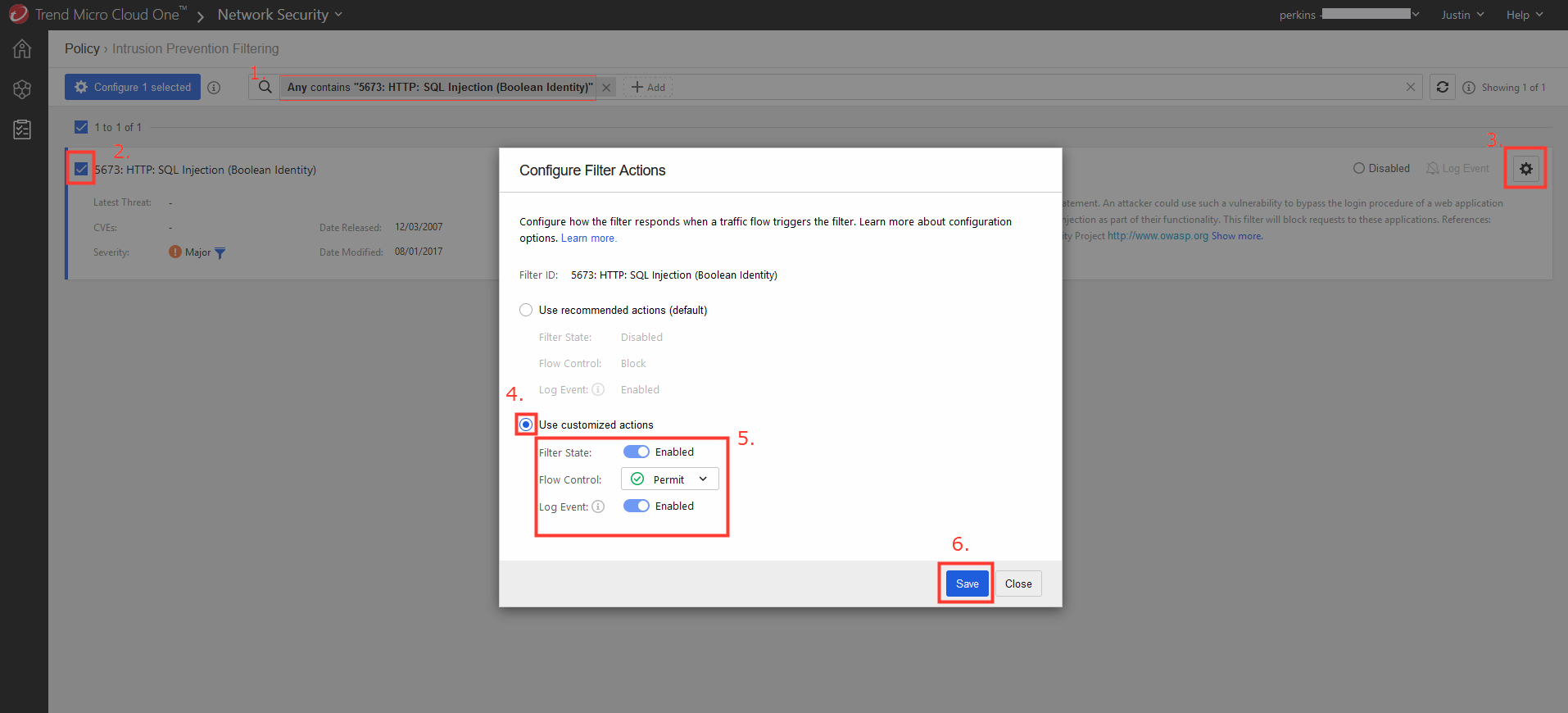Click the Log Event info icon in recommended actions
The width and height of the screenshot is (1568, 713).
coord(598,389)
